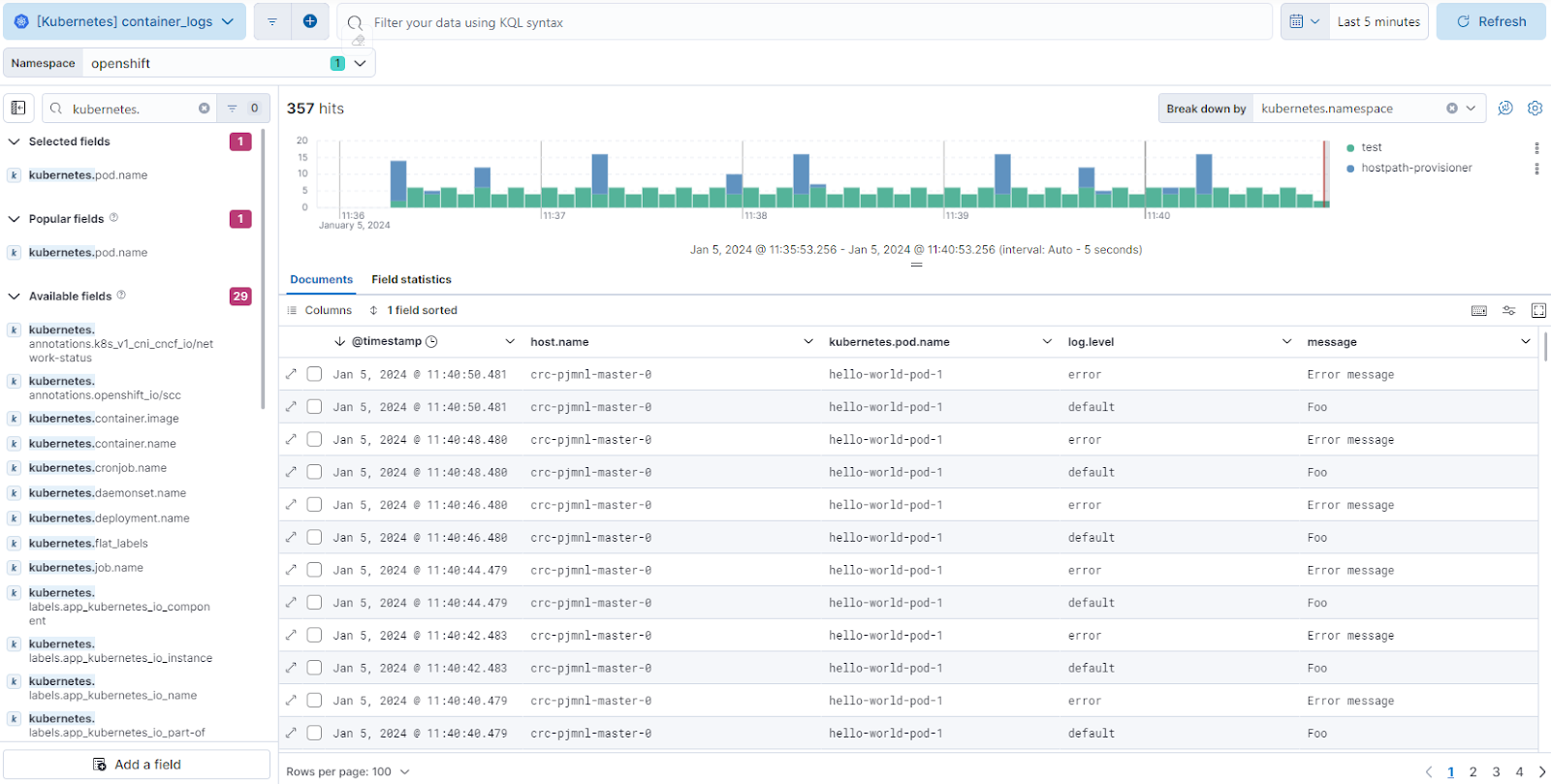Select the first document row checkbox
Viewport: 1551px width, 784px height.
coord(314,374)
